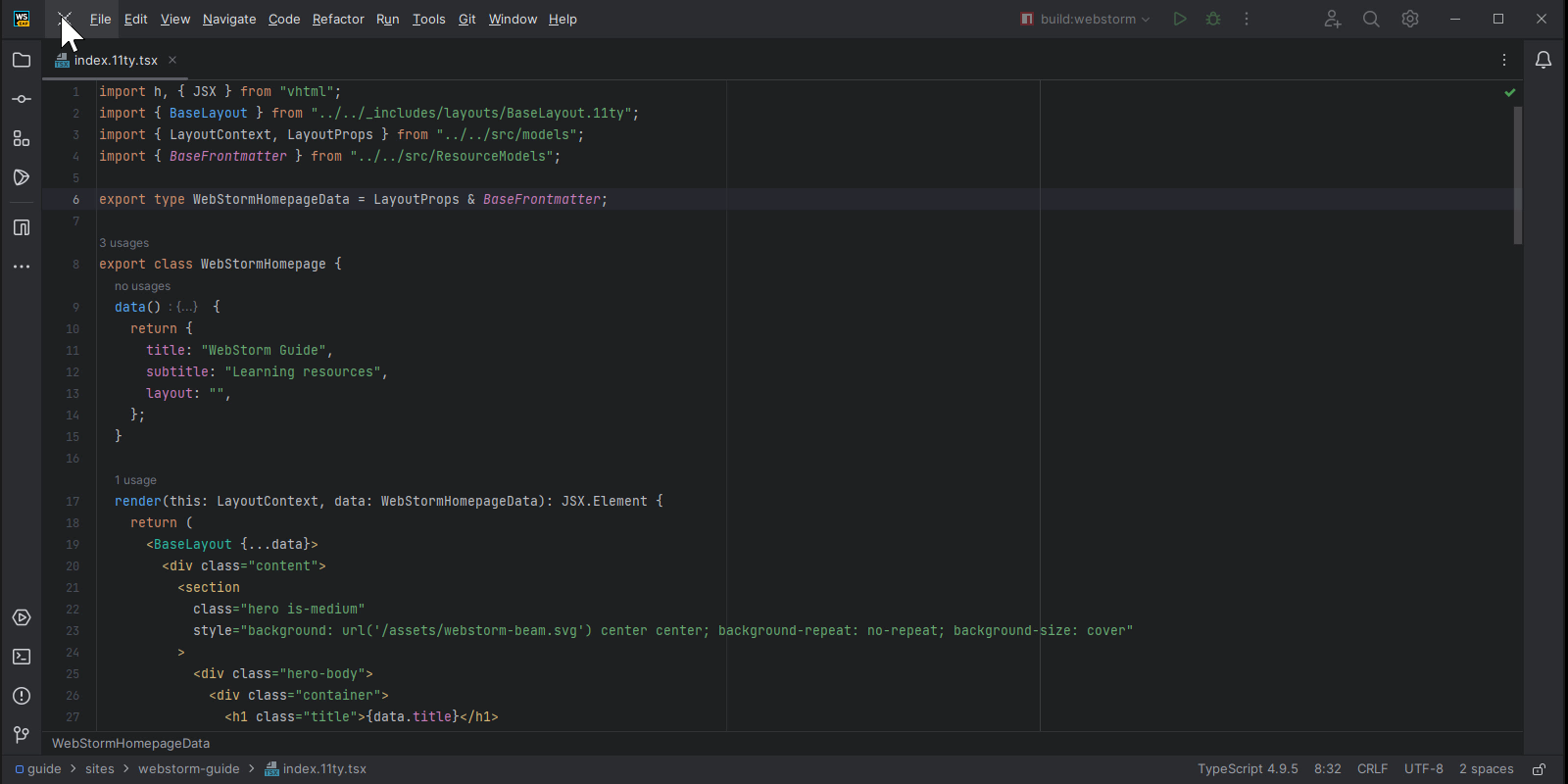Toggle the read-only lock for file
Screen dimensions: 1568x784
[x=1540, y=769]
